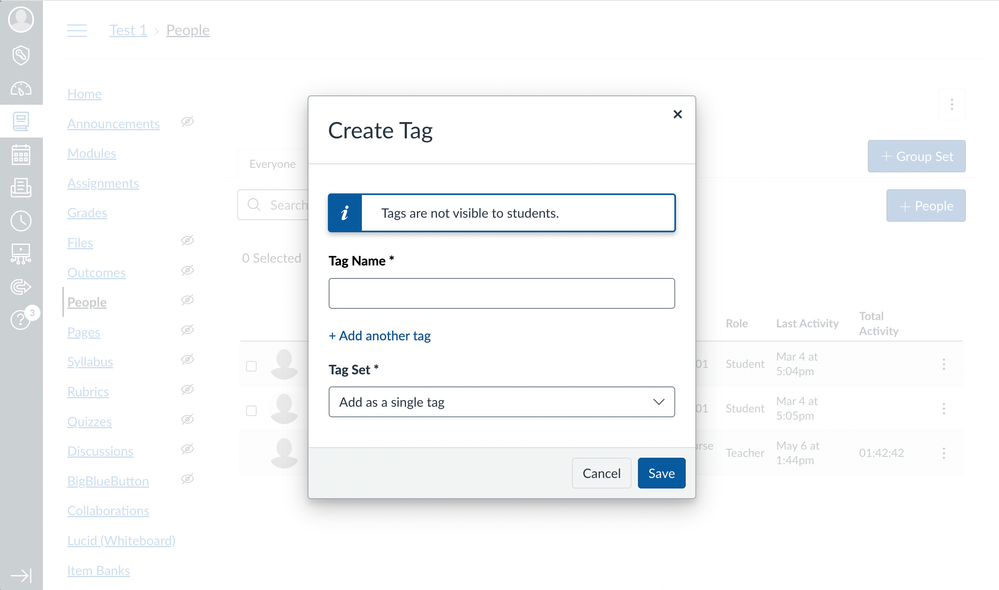
Task: Toggle visibility eye next to Announcements
Action: coord(187,122)
